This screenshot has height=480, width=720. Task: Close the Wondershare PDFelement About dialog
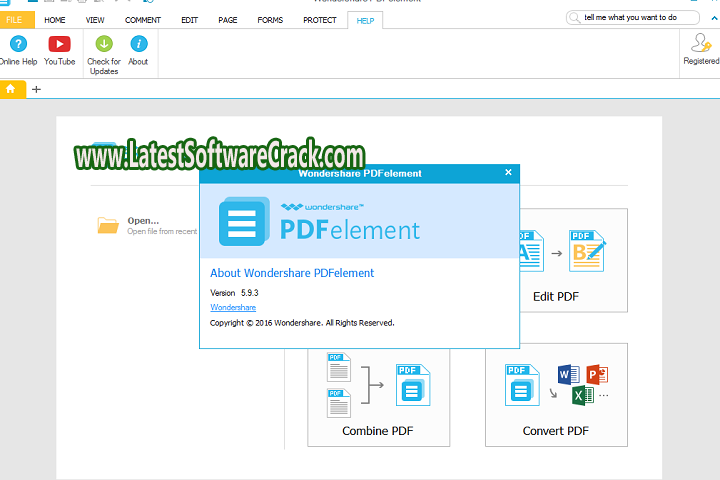[508, 172]
